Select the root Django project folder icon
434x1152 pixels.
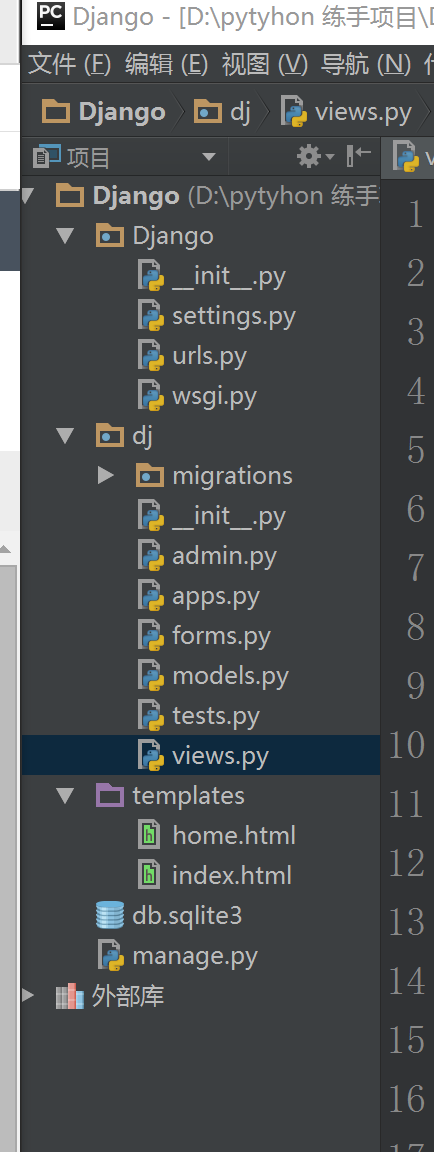coord(70,195)
